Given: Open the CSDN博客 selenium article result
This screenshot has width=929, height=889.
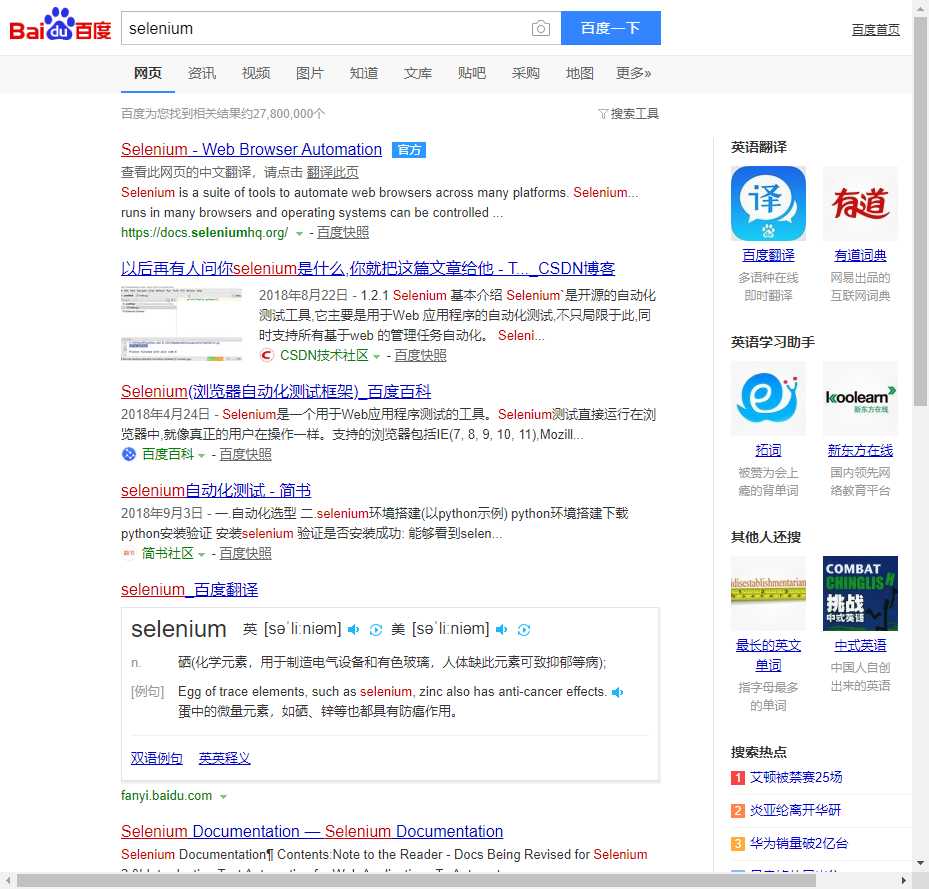Looking at the screenshot, I should [368, 268].
